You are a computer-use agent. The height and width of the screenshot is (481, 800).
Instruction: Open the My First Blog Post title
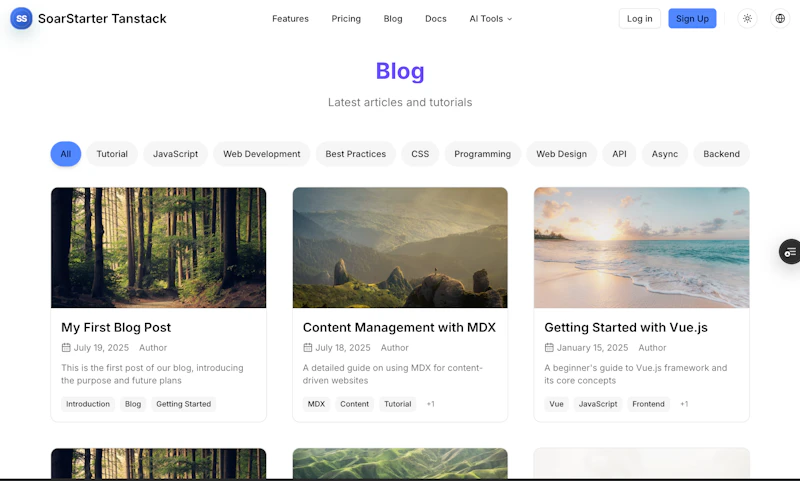tap(116, 327)
